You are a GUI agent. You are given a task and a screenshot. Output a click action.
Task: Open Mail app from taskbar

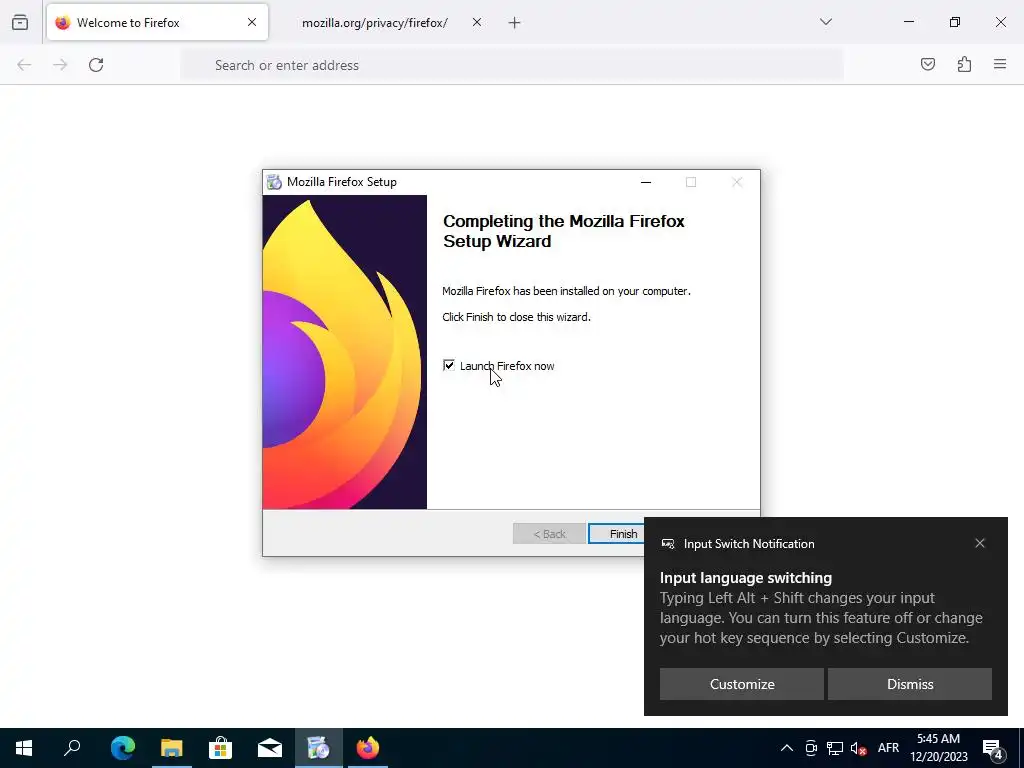[x=270, y=748]
